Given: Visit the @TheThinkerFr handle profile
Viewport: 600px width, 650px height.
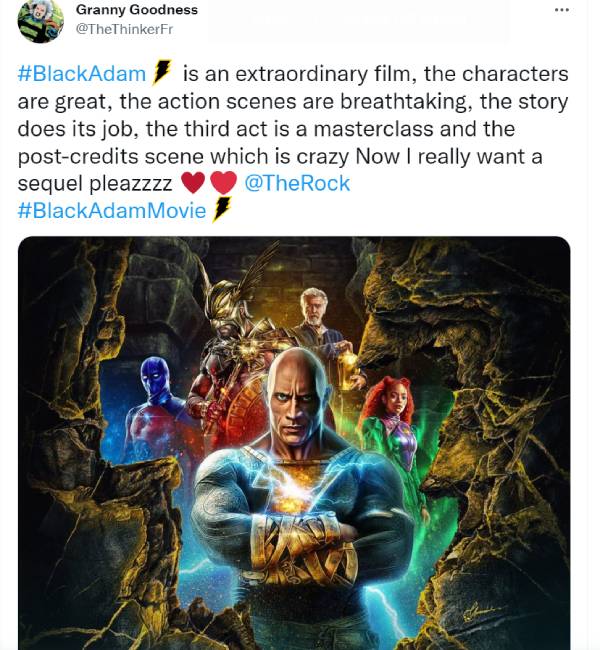Looking at the screenshot, I should pos(124,29).
